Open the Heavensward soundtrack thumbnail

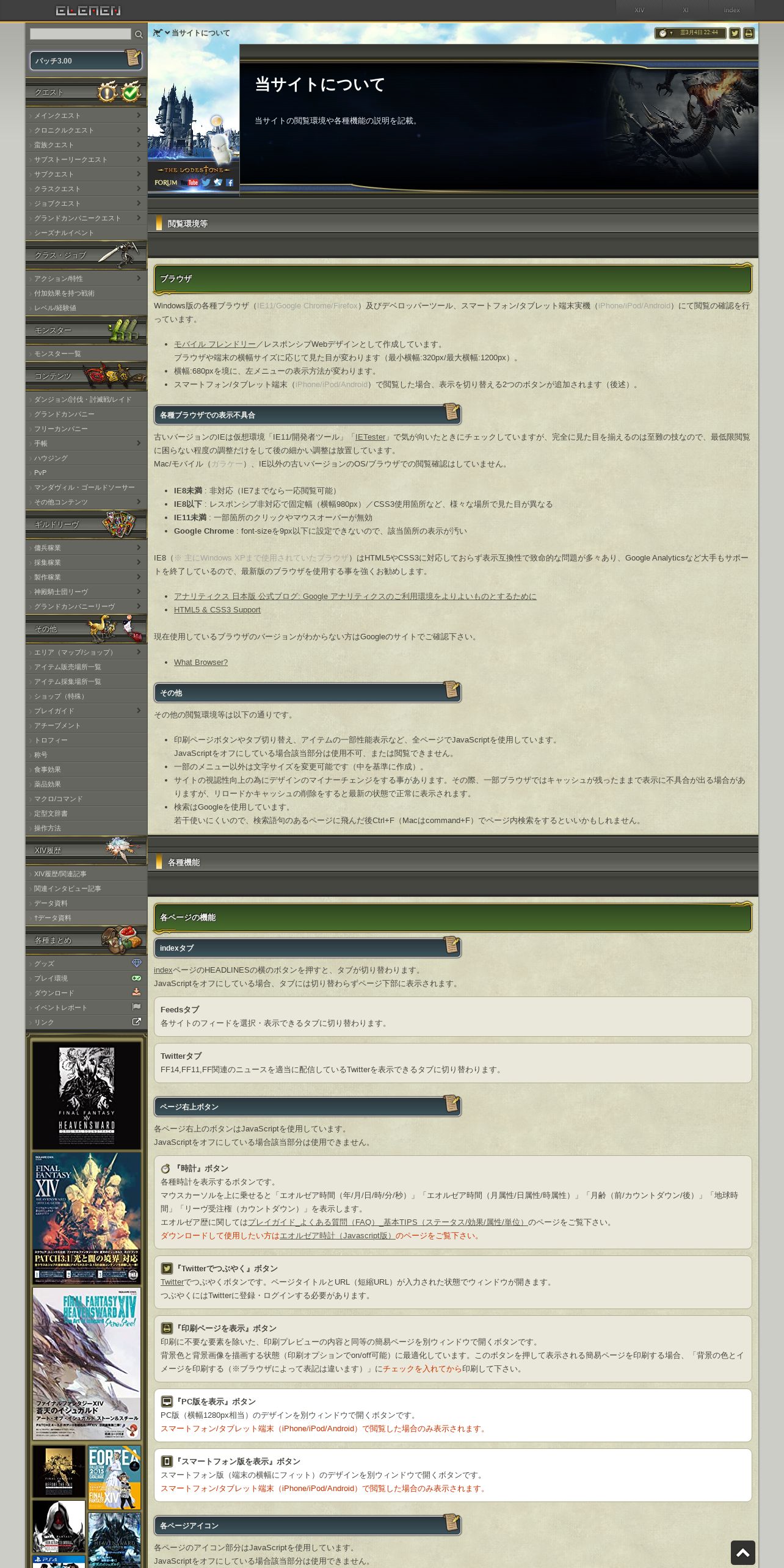click(86, 1095)
